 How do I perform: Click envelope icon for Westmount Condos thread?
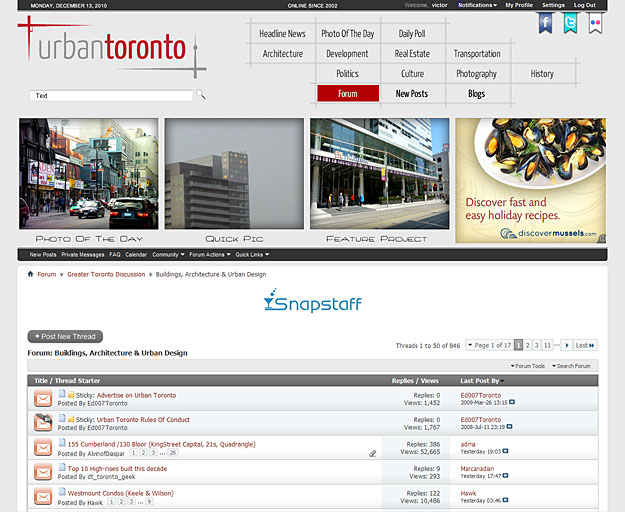(43, 497)
